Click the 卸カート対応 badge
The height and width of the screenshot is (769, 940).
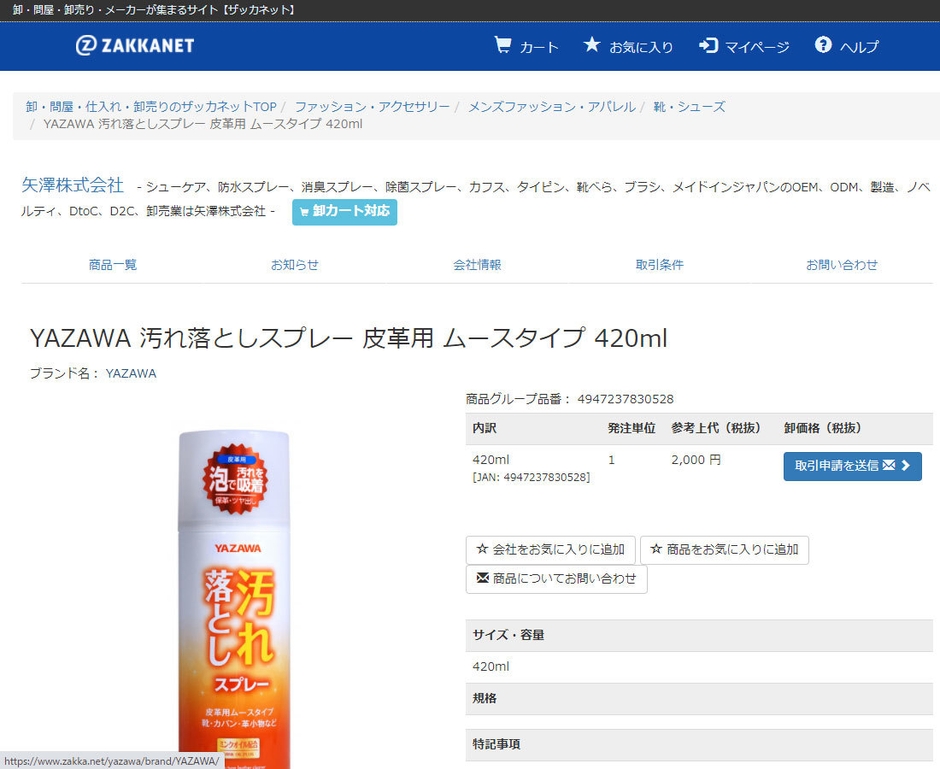pyautogui.click(x=344, y=212)
